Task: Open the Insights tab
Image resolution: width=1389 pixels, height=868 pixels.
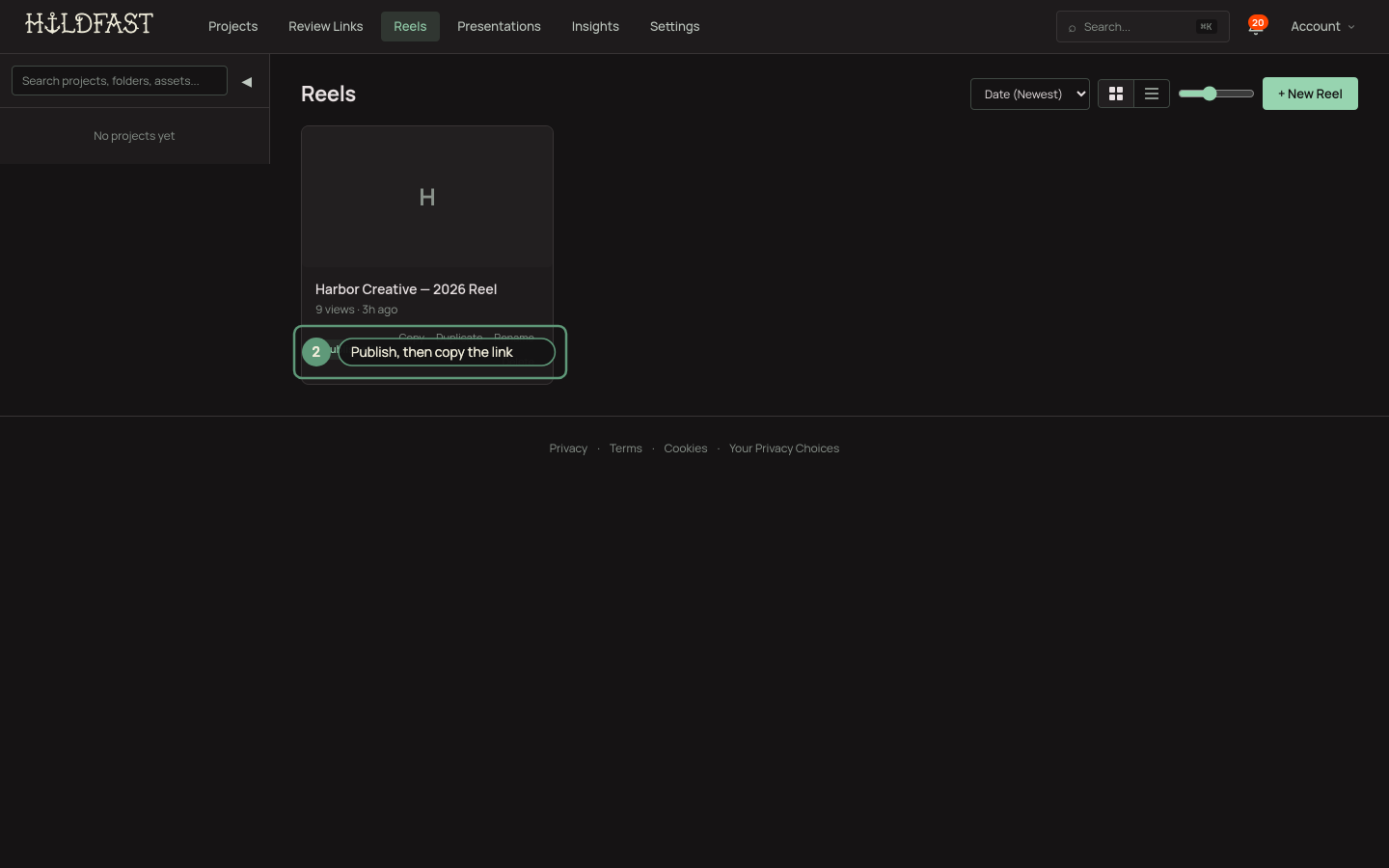Action: click(x=595, y=26)
